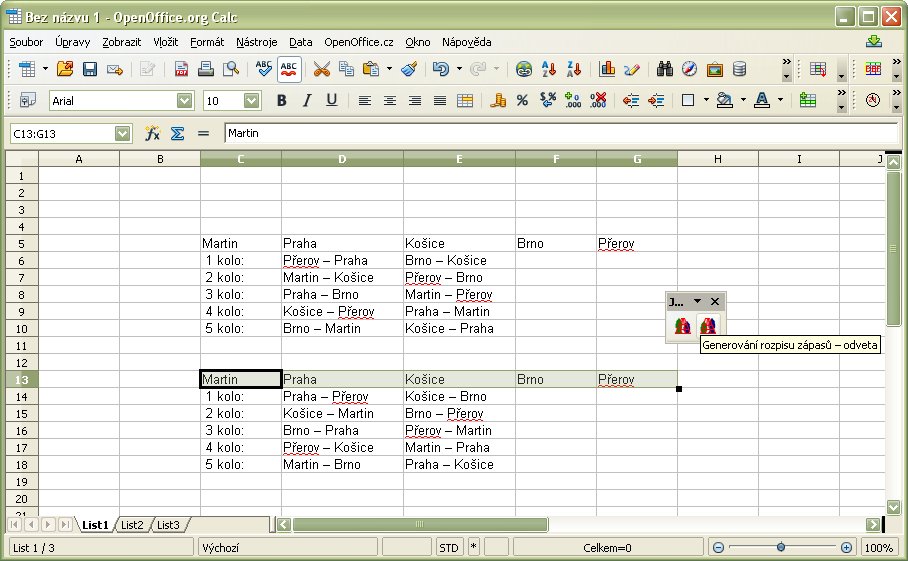Click the Font Color letter A
Viewport: 908px width, 561px height.
[762, 101]
